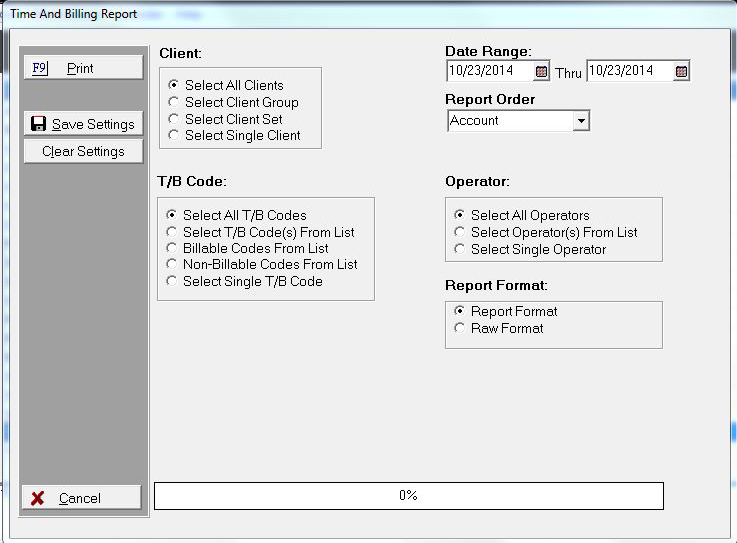The image size is (737, 543).
Task: Open the start date calendar picker
Action: coord(541,71)
